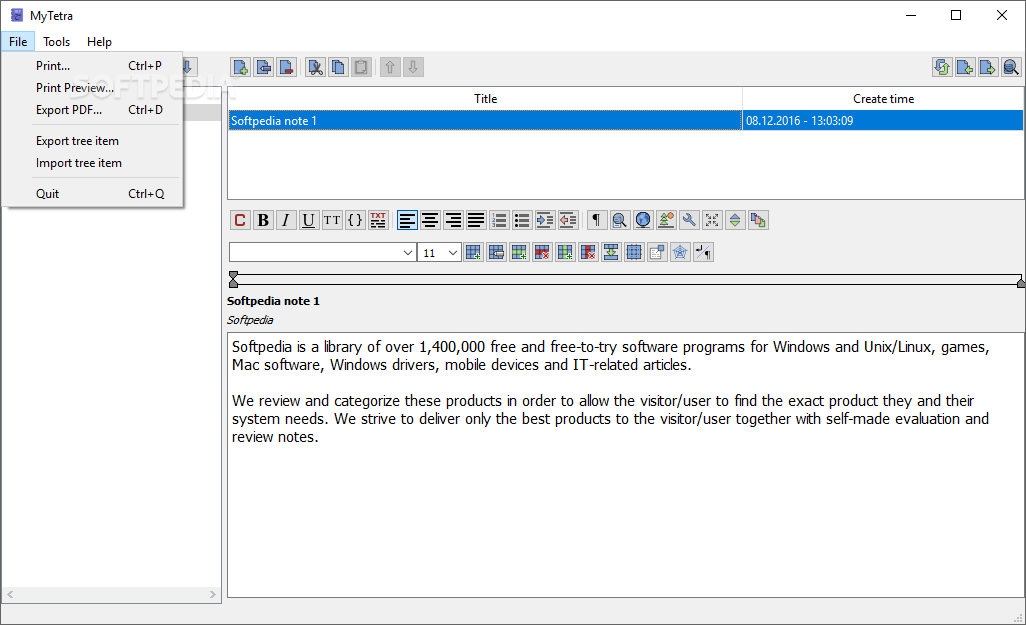Cut the note with the scissors icon
1026x625 pixels.
click(x=315, y=67)
